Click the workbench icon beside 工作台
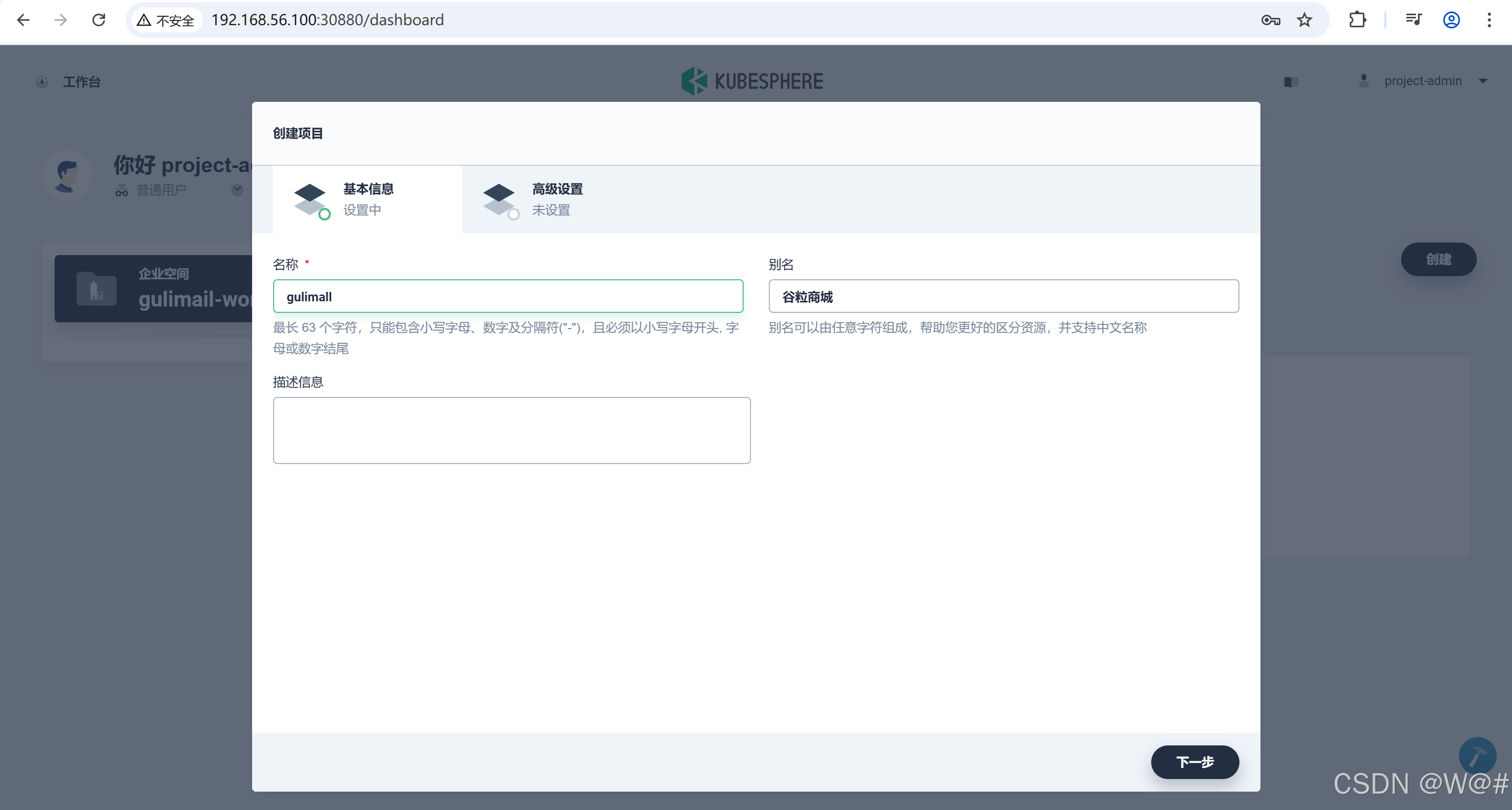Image resolution: width=1512 pixels, height=810 pixels. pos(41,81)
